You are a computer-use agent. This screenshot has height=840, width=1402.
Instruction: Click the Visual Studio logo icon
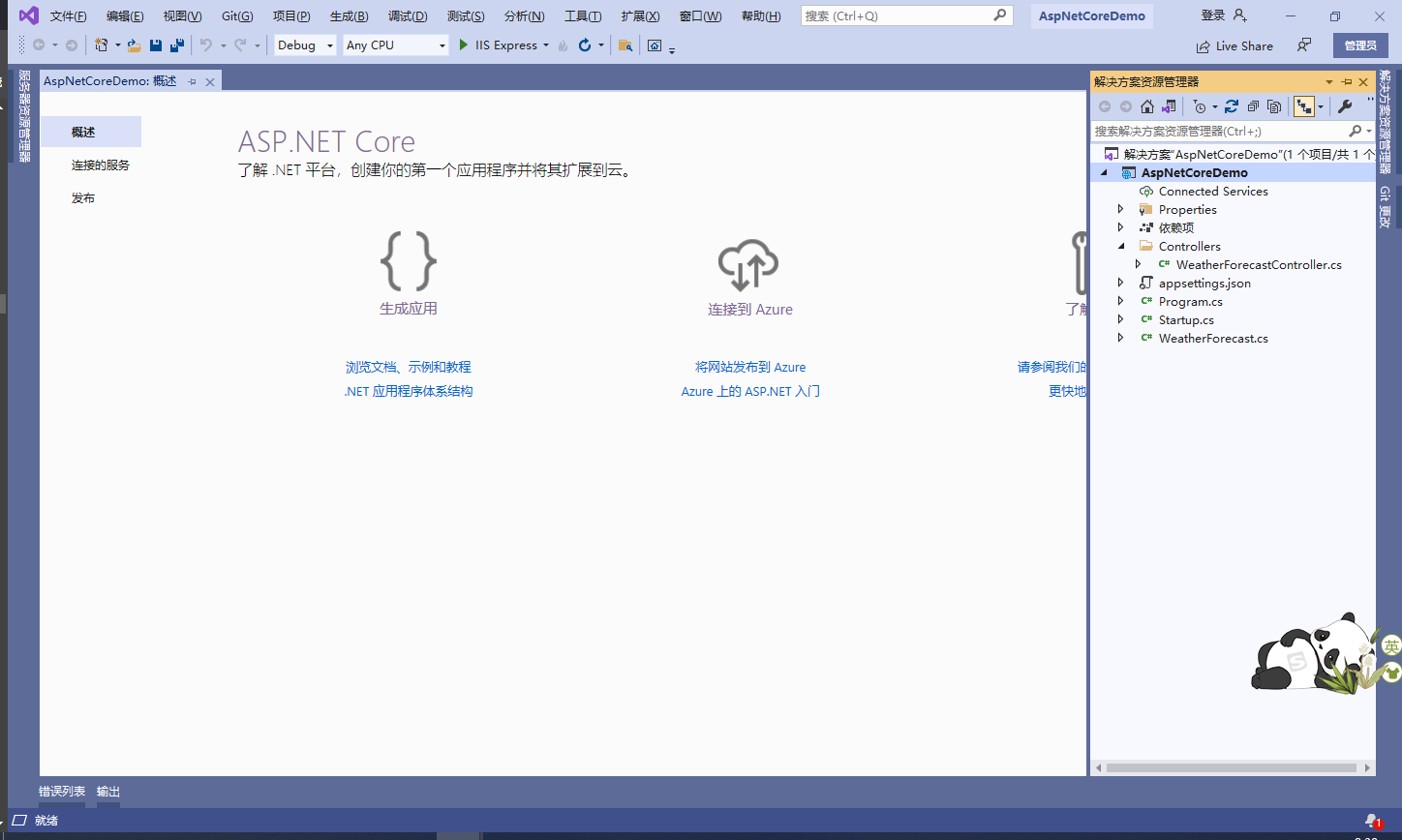[28, 15]
